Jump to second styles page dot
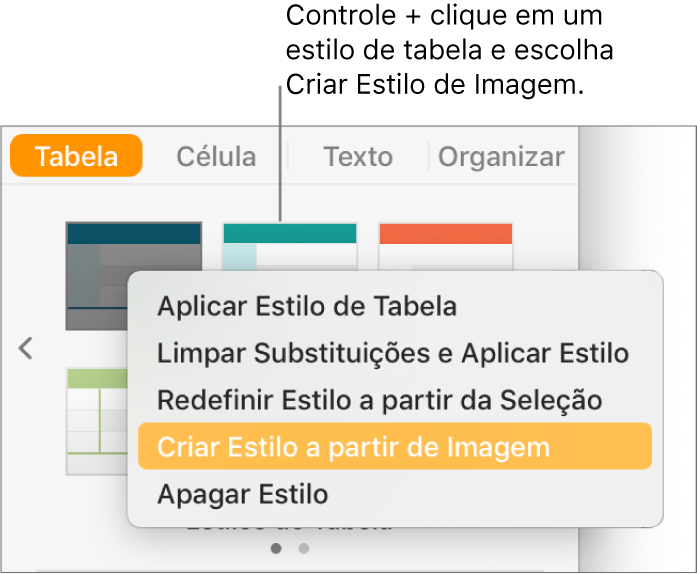Image resolution: width=697 pixels, height=574 pixels. click(x=304, y=548)
